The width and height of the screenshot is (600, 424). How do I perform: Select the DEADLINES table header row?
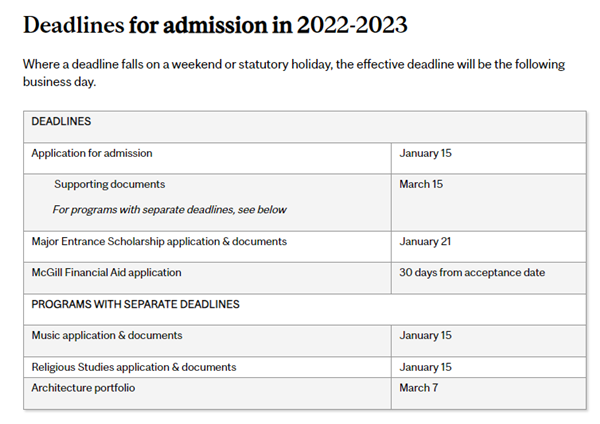[305, 127]
